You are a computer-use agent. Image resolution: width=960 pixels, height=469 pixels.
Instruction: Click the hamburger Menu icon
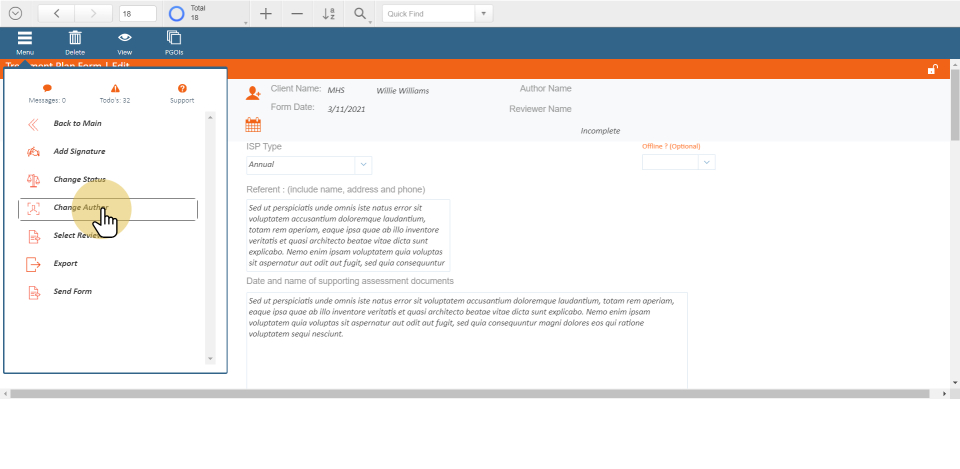point(25,38)
